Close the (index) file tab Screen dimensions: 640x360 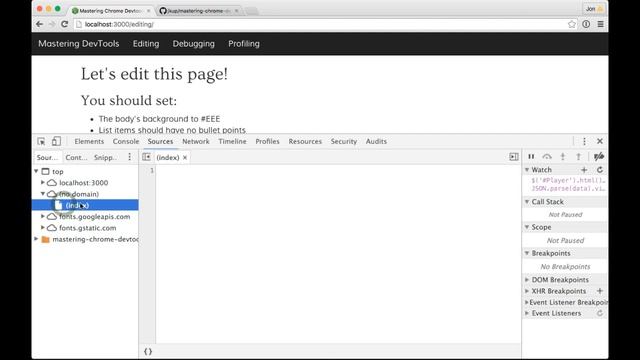tap(185, 158)
